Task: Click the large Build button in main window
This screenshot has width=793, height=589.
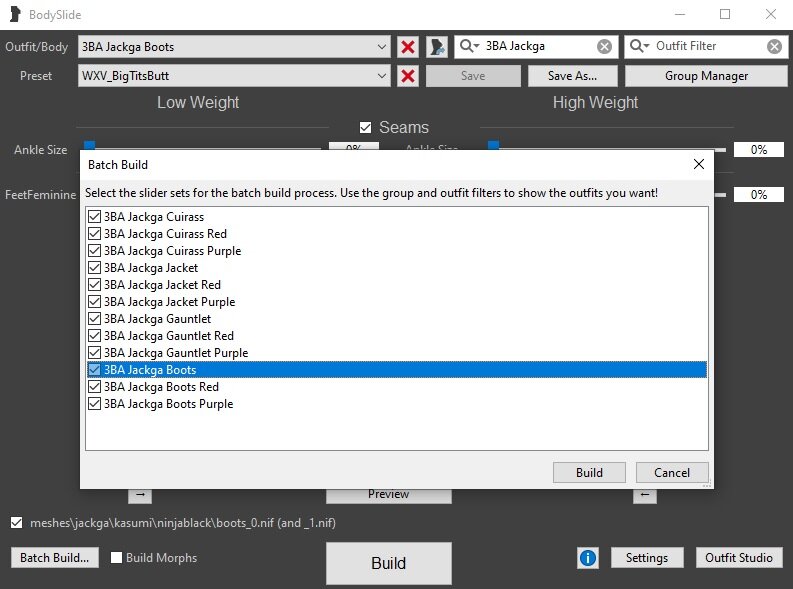Action: 388,563
